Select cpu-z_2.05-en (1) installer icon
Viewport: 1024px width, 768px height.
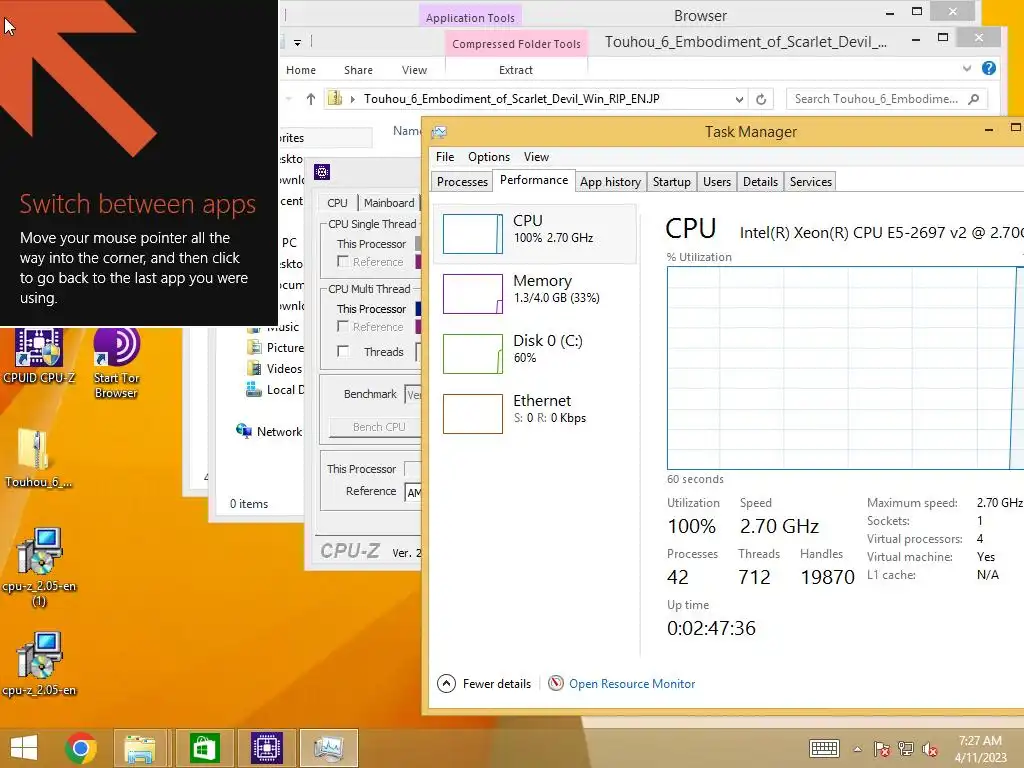(39, 568)
